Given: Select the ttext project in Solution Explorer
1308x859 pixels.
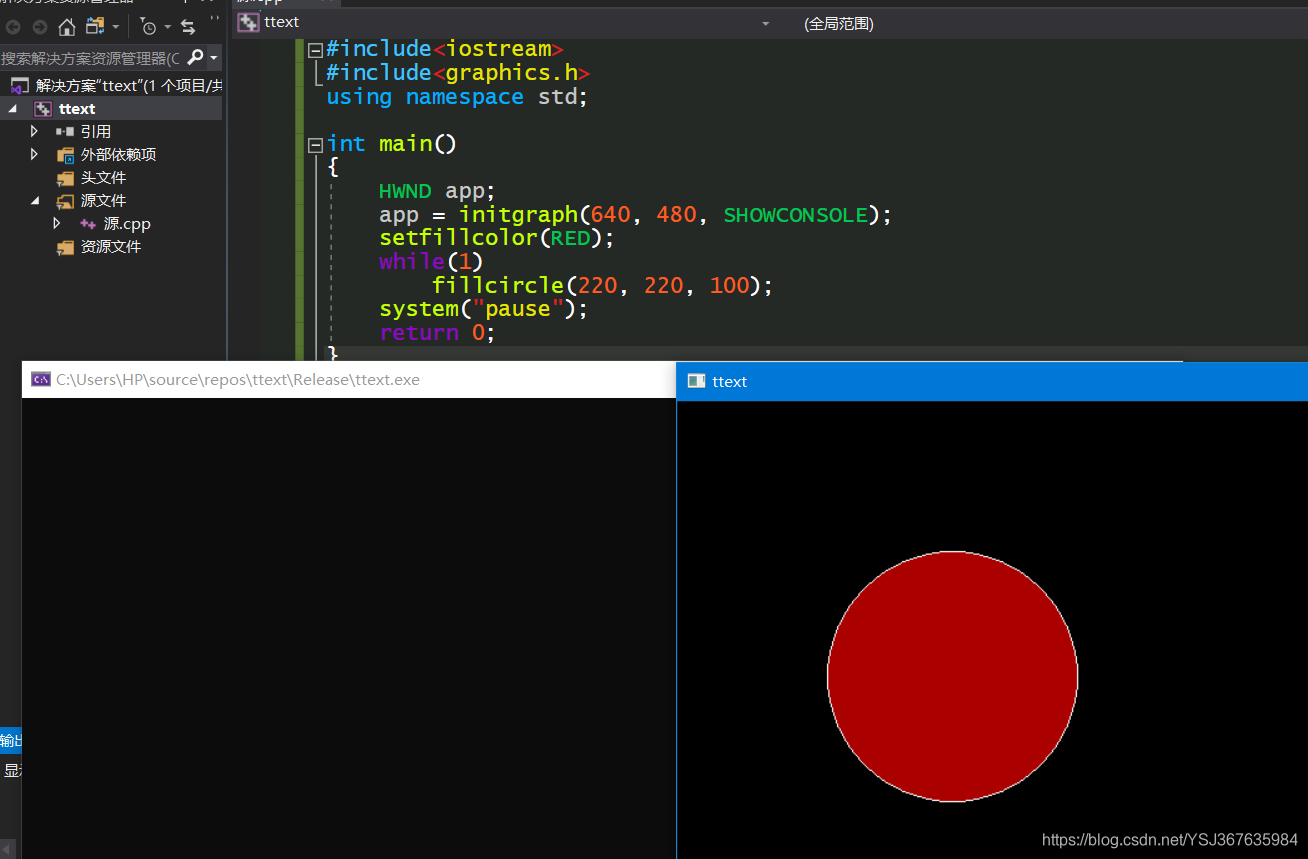Looking at the screenshot, I should pyautogui.click(x=77, y=109).
